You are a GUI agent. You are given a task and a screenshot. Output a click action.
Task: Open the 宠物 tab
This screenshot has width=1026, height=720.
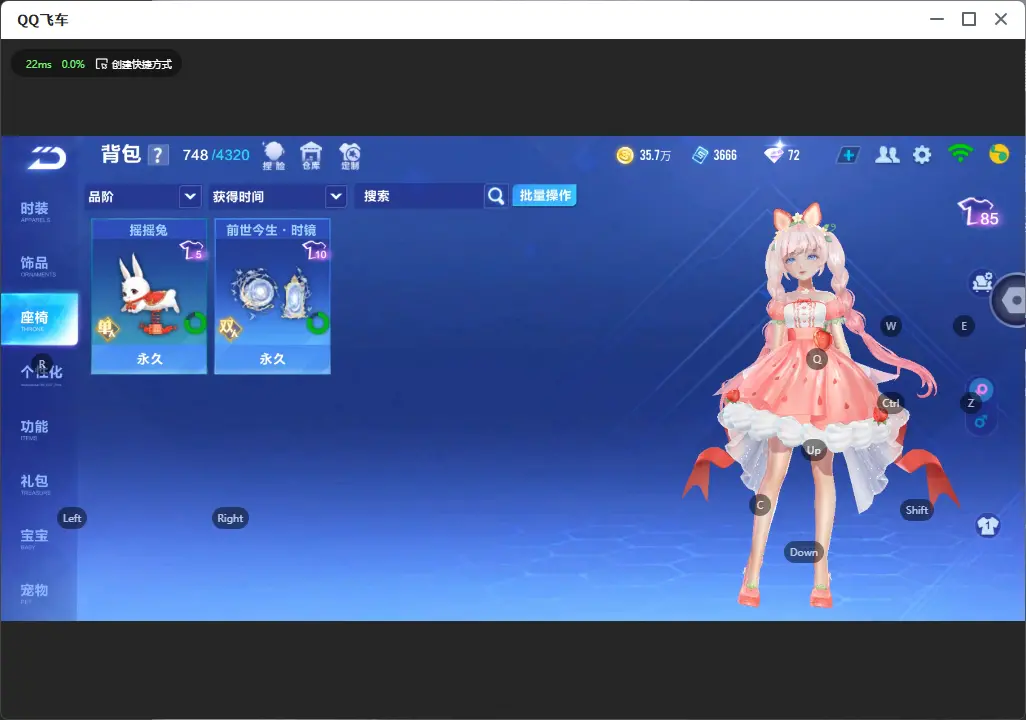pyautogui.click(x=35, y=592)
